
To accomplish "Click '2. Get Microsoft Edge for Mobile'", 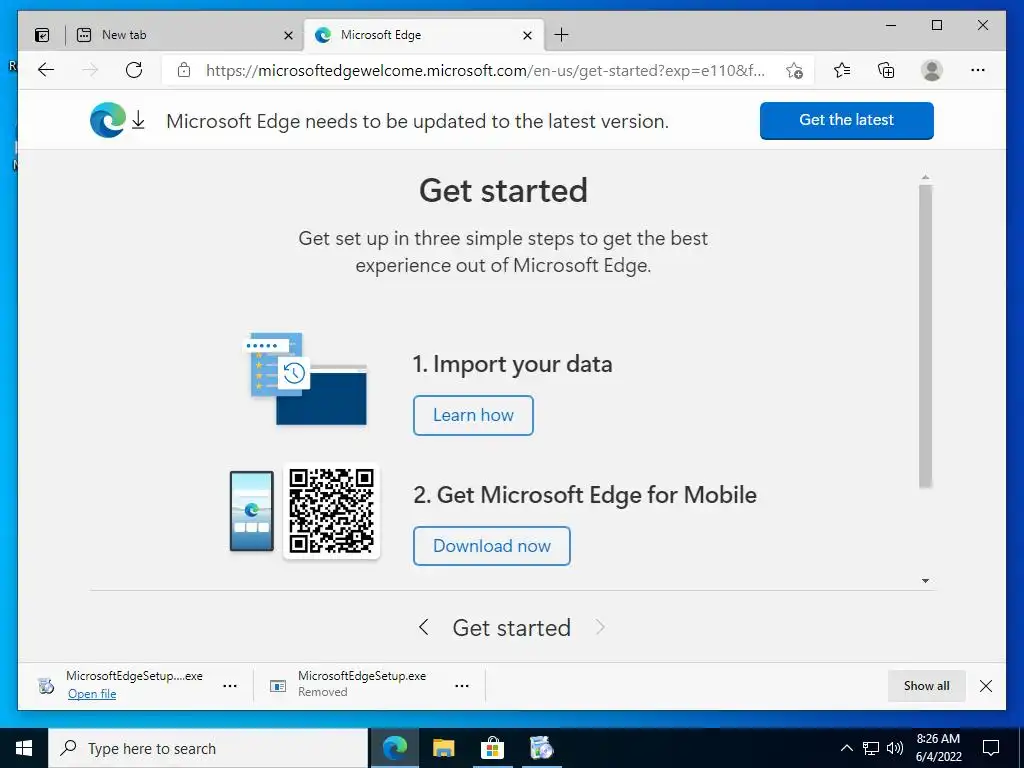I will coord(584,495).
